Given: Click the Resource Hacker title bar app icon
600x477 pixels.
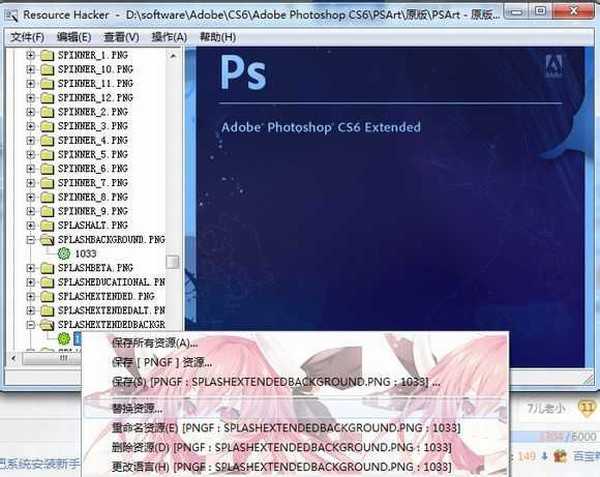Looking at the screenshot, I should 11,13.
